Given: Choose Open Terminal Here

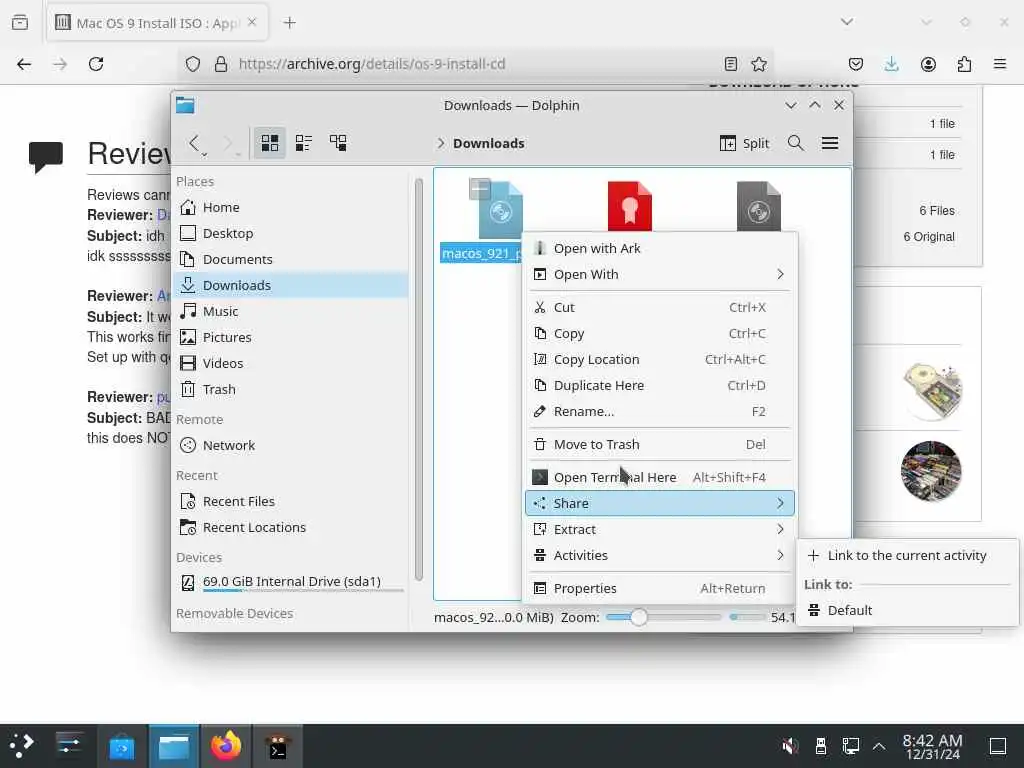Looking at the screenshot, I should [660, 477].
